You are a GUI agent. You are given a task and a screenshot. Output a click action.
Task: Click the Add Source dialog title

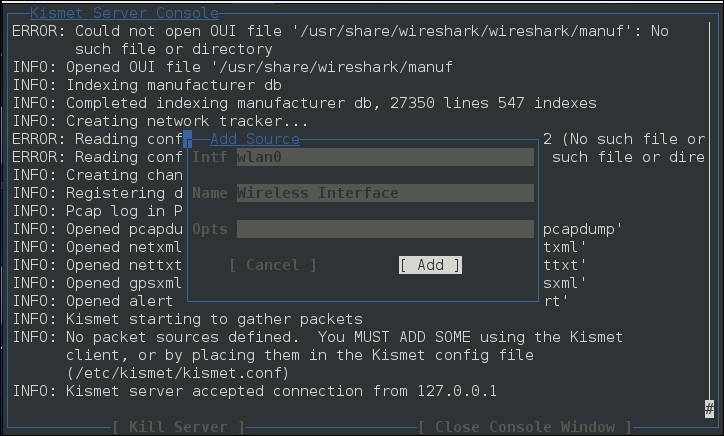point(254,139)
